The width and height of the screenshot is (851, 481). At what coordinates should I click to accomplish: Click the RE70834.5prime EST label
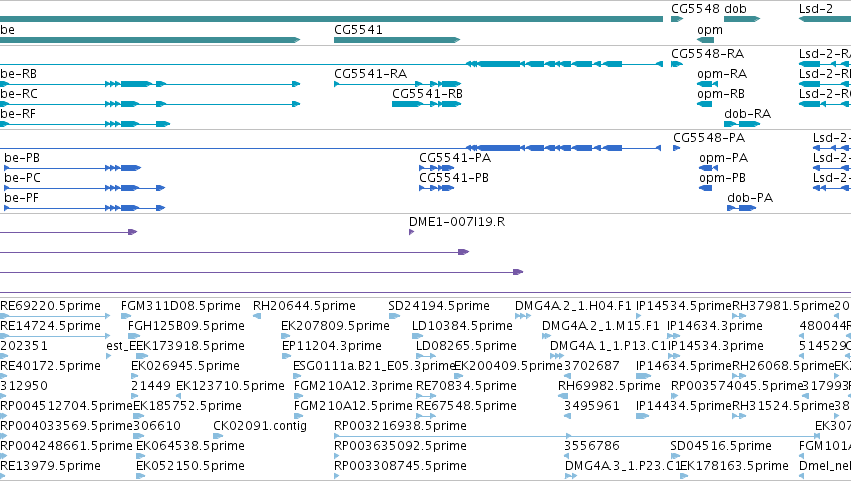(x=466, y=387)
